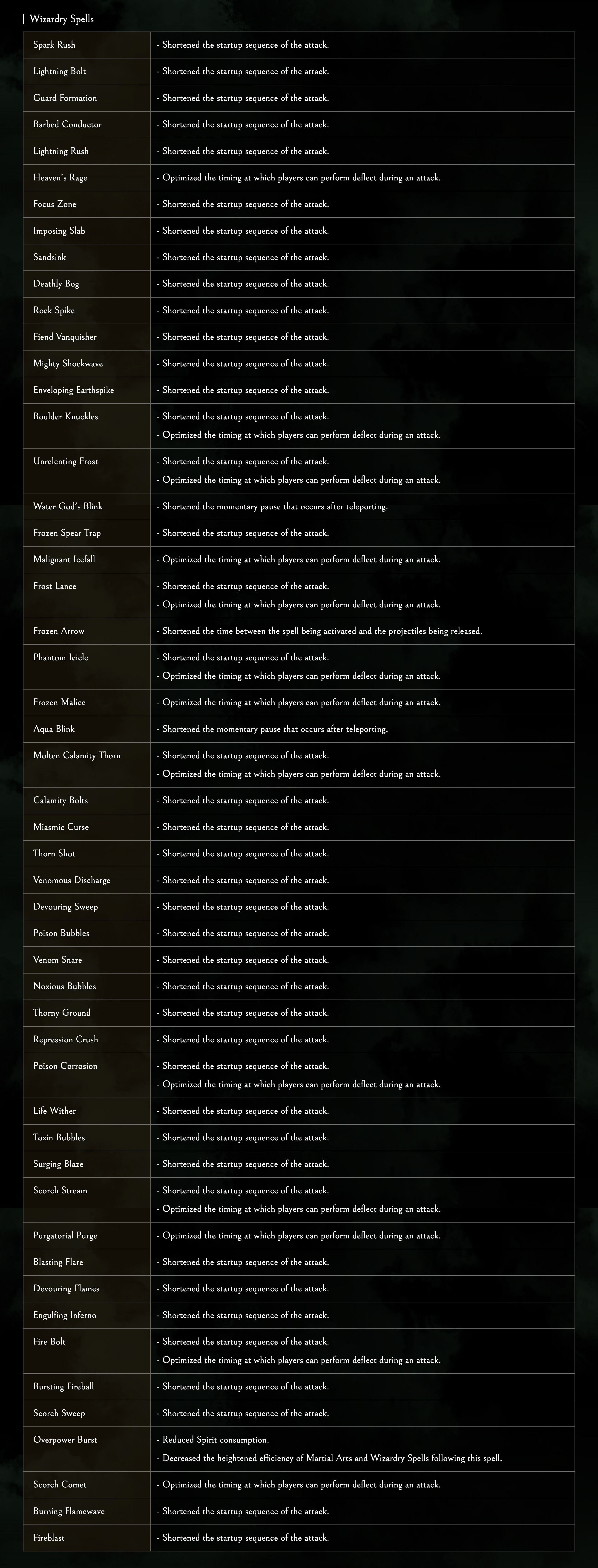Click the Water God's Blink entry
The height and width of the screenshot is (1568, 598).
click(68, 506)
